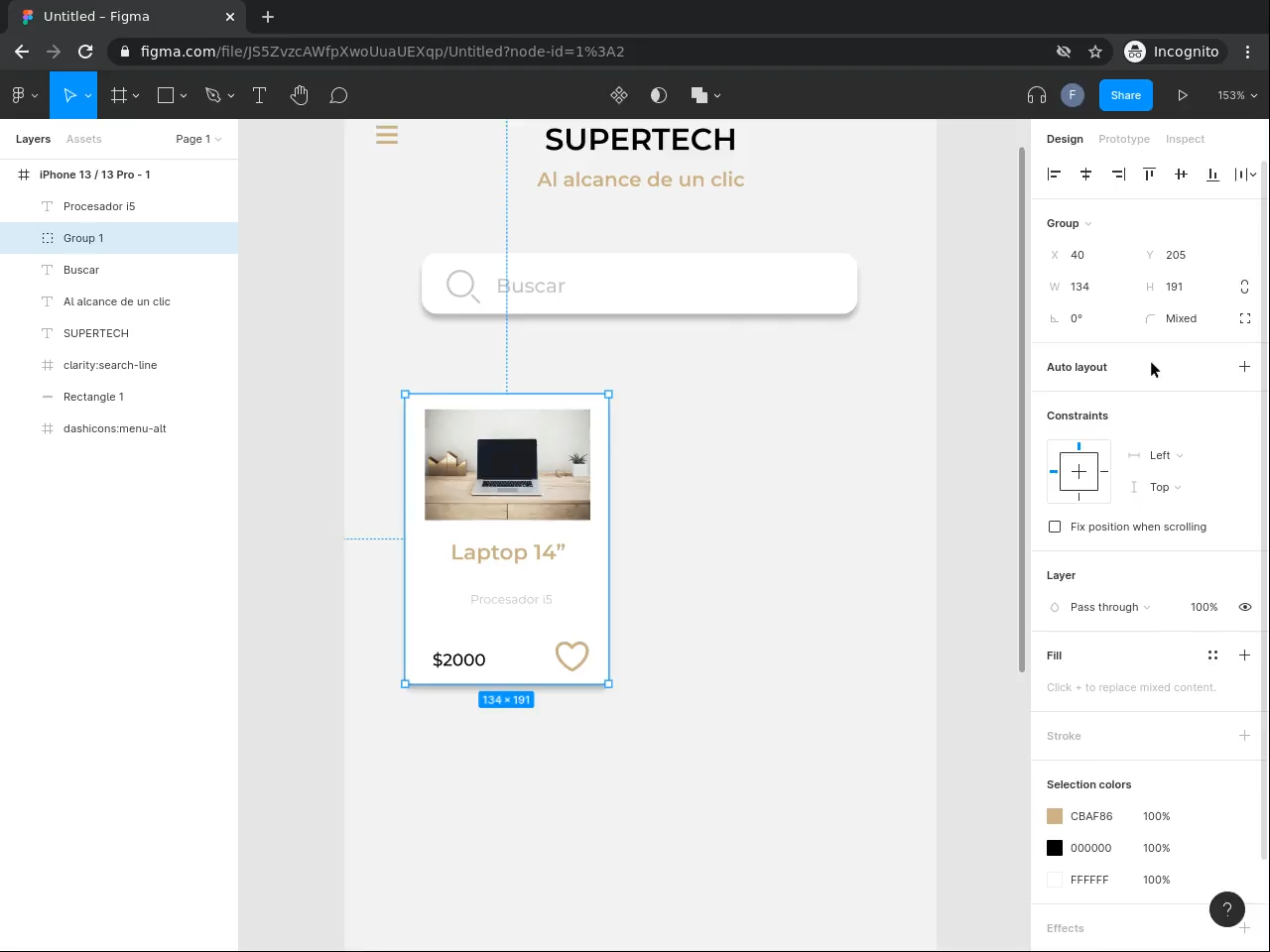Viewport: 1270px width, 952px height.
Task: Select the Rectangle 1 layer
Action: 93,397
